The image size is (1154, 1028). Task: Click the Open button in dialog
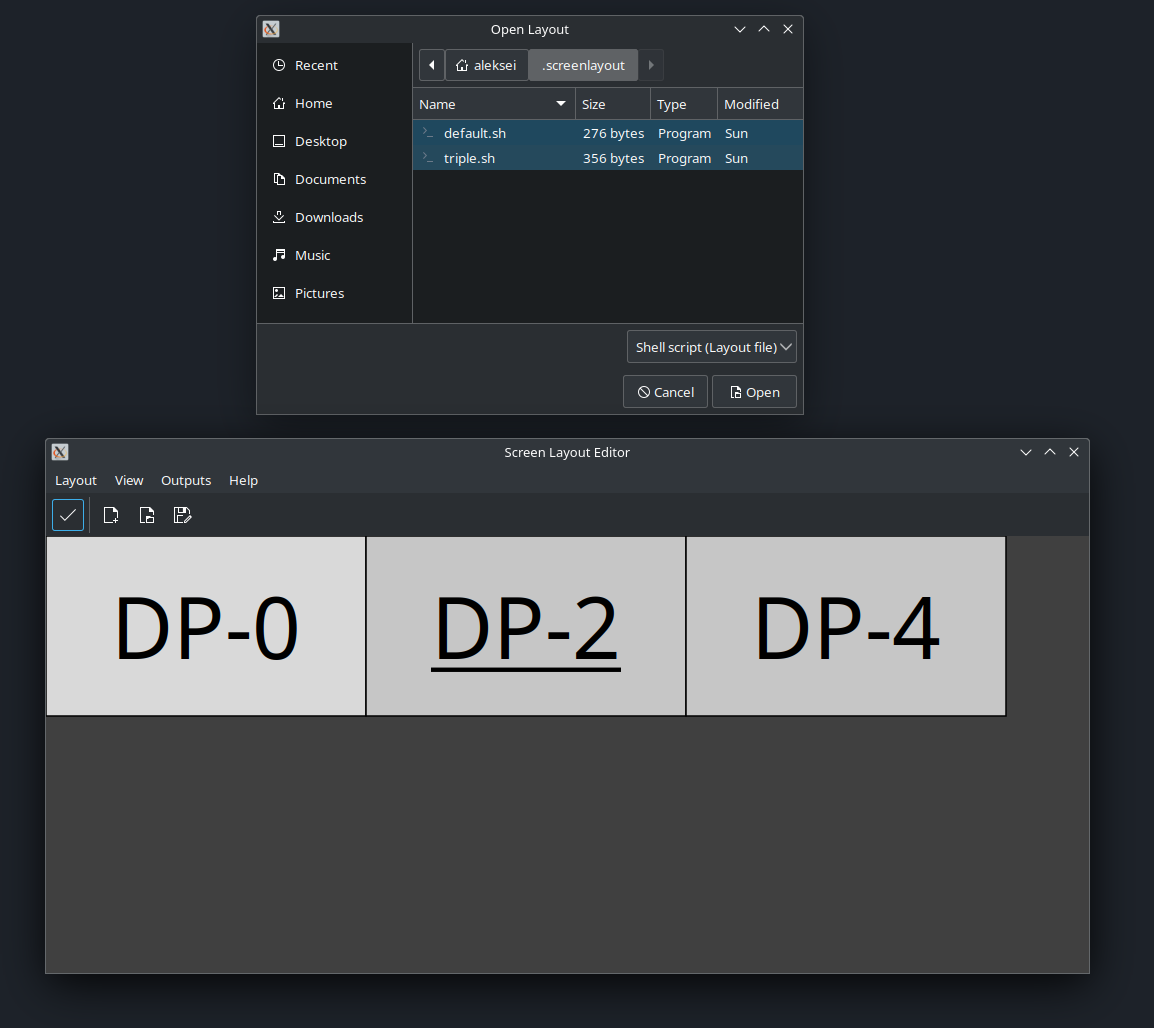(x=754, y=392)
